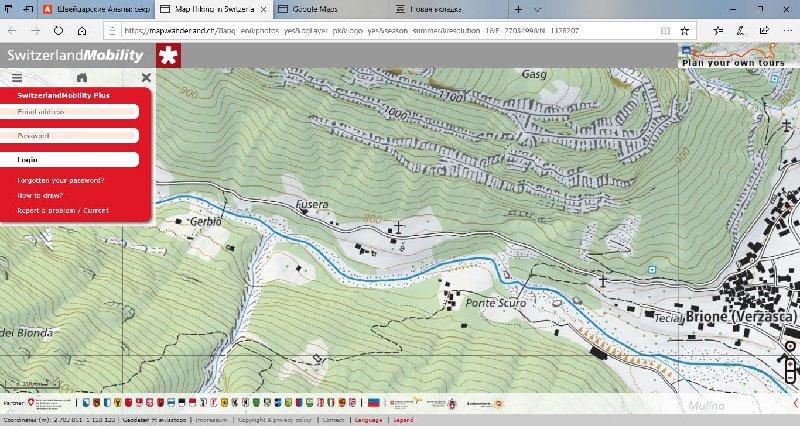The height and width of the screenshot is (426, 800).
Task: Switch to the new tab page tab
Action: coord(449,9)
